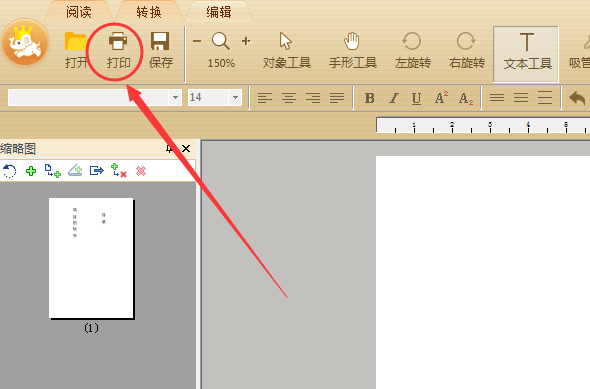590x389 pixels.
Task: Align text left
Action: (x=265, y=98)
